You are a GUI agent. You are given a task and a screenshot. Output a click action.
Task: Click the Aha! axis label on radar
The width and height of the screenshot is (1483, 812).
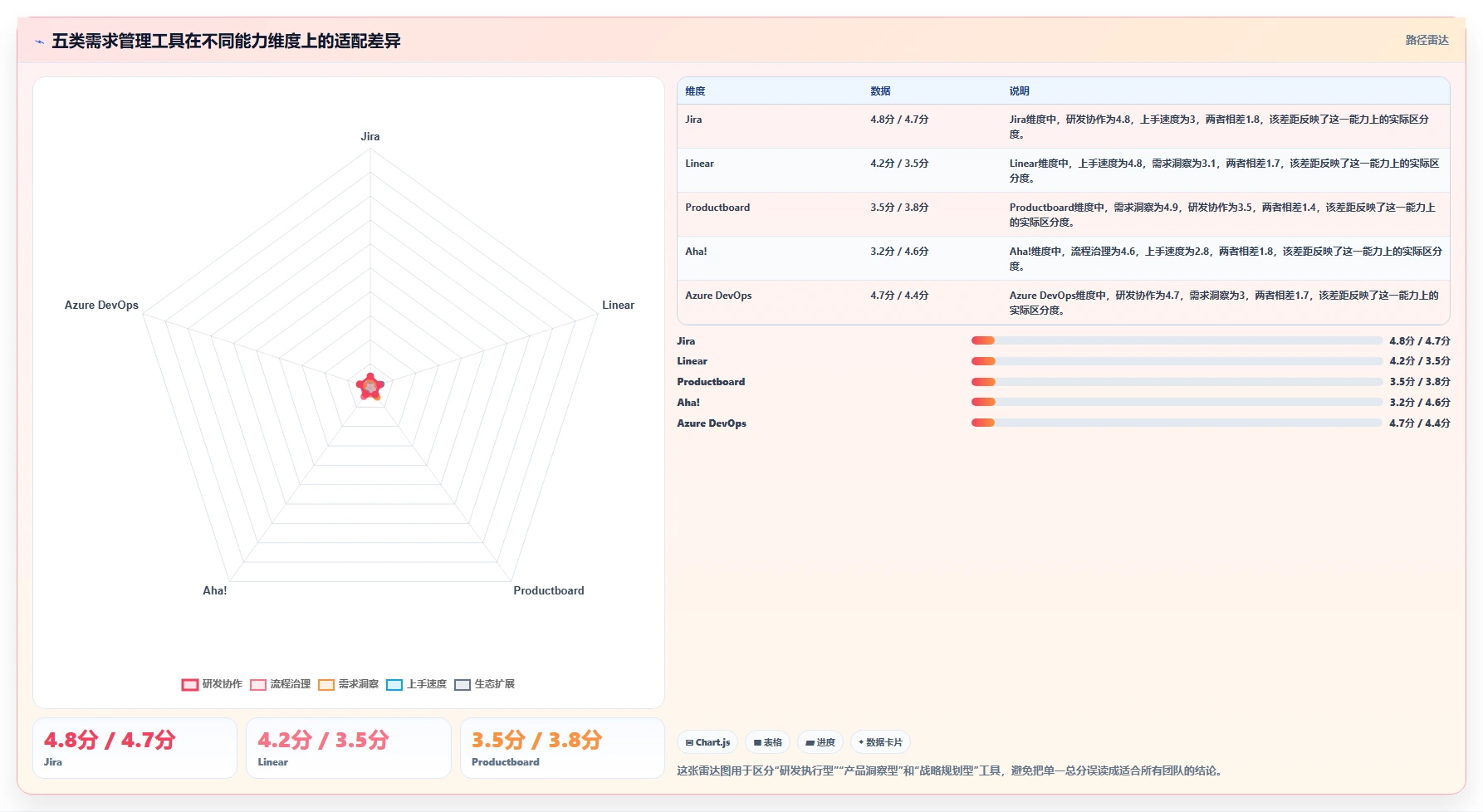[x=214, y=590]
